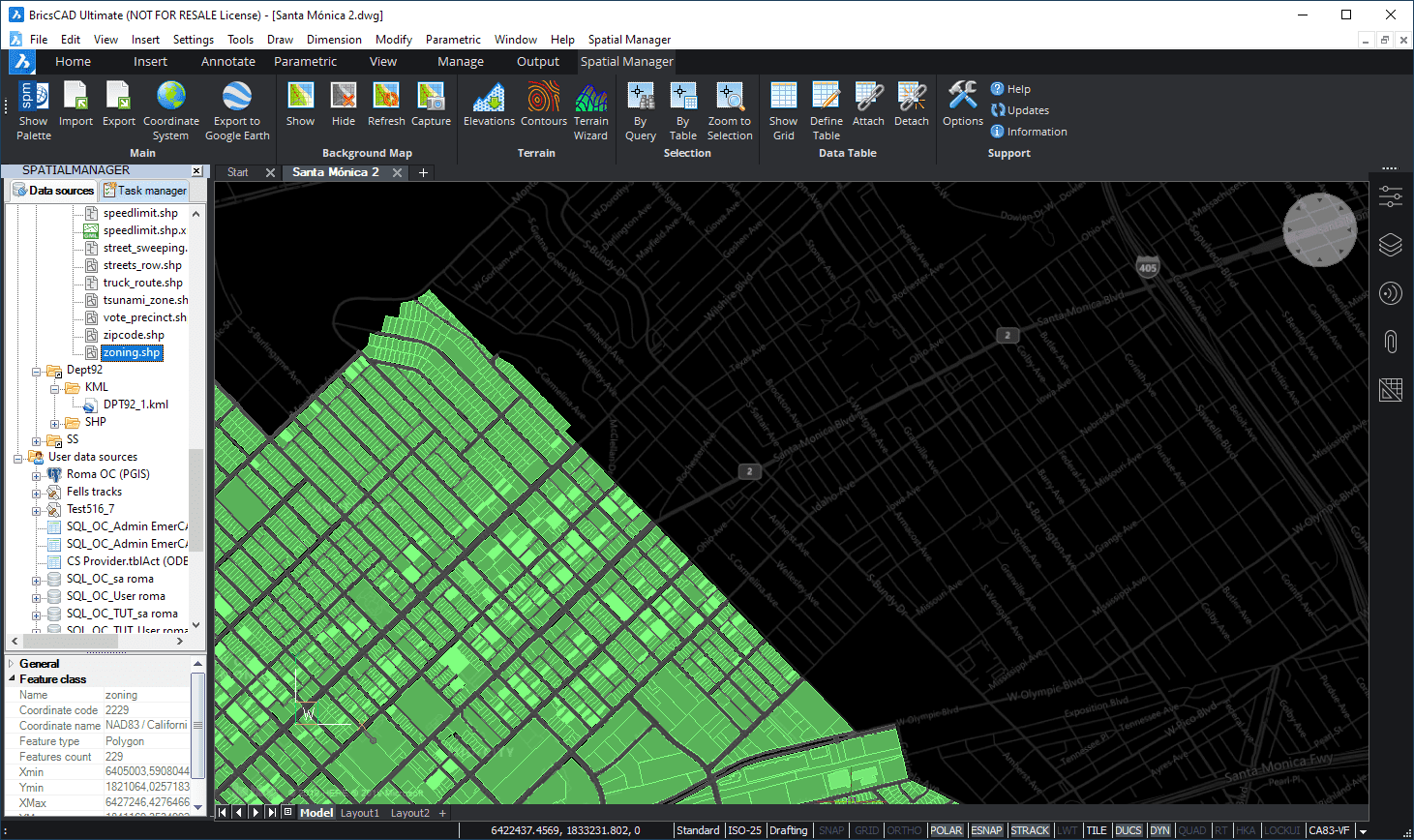The height and width of the screenshot is (840, 1414).
Task: Refresh the background map
Action: [x=386, y=105]
